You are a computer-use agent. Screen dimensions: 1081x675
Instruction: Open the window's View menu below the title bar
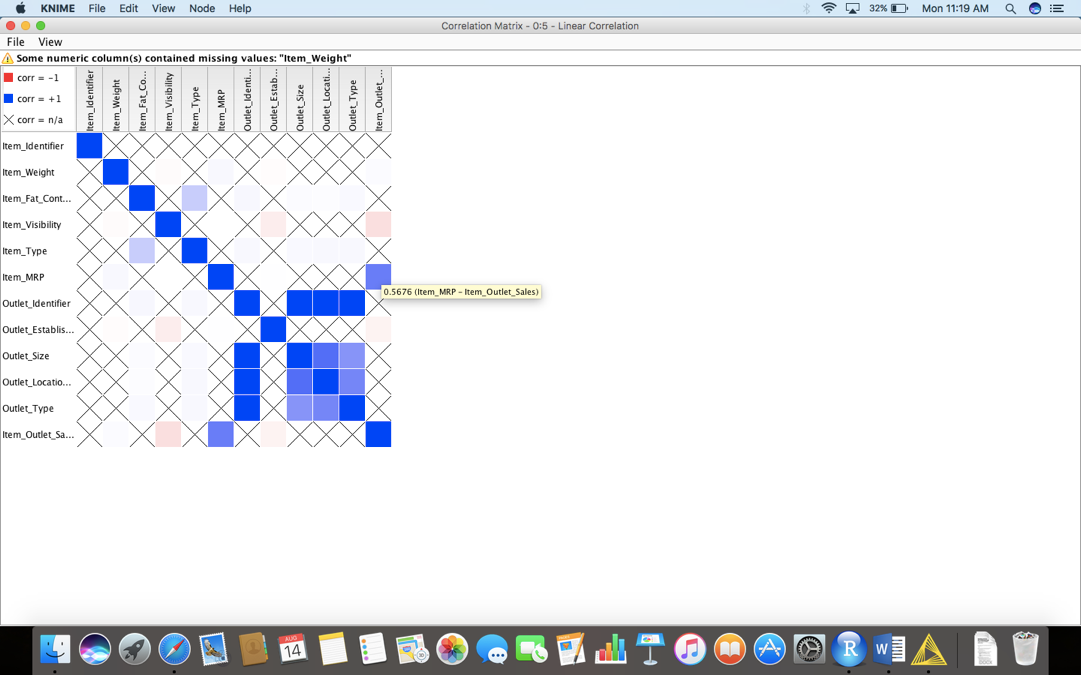[50, 42]
